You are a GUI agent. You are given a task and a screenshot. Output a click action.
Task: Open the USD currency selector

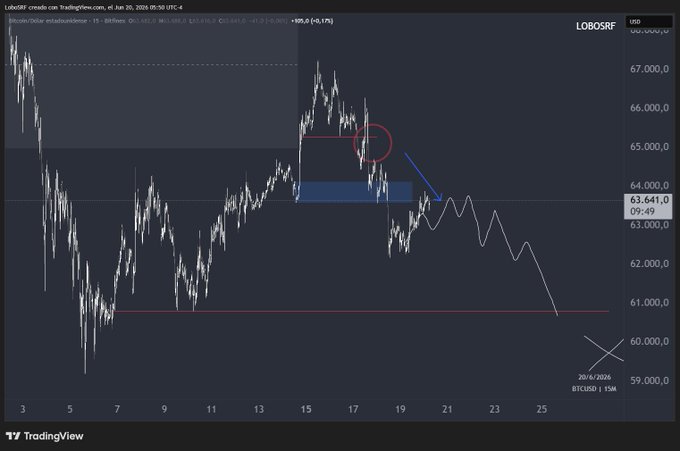point(648,21)
